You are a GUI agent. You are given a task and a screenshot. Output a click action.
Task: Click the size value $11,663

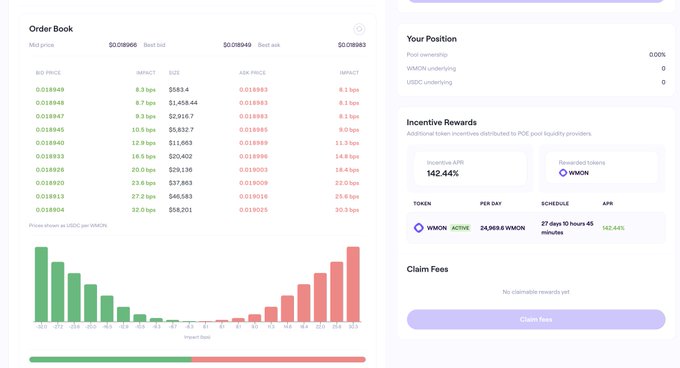pyautogui.click(x=180, y=143)
